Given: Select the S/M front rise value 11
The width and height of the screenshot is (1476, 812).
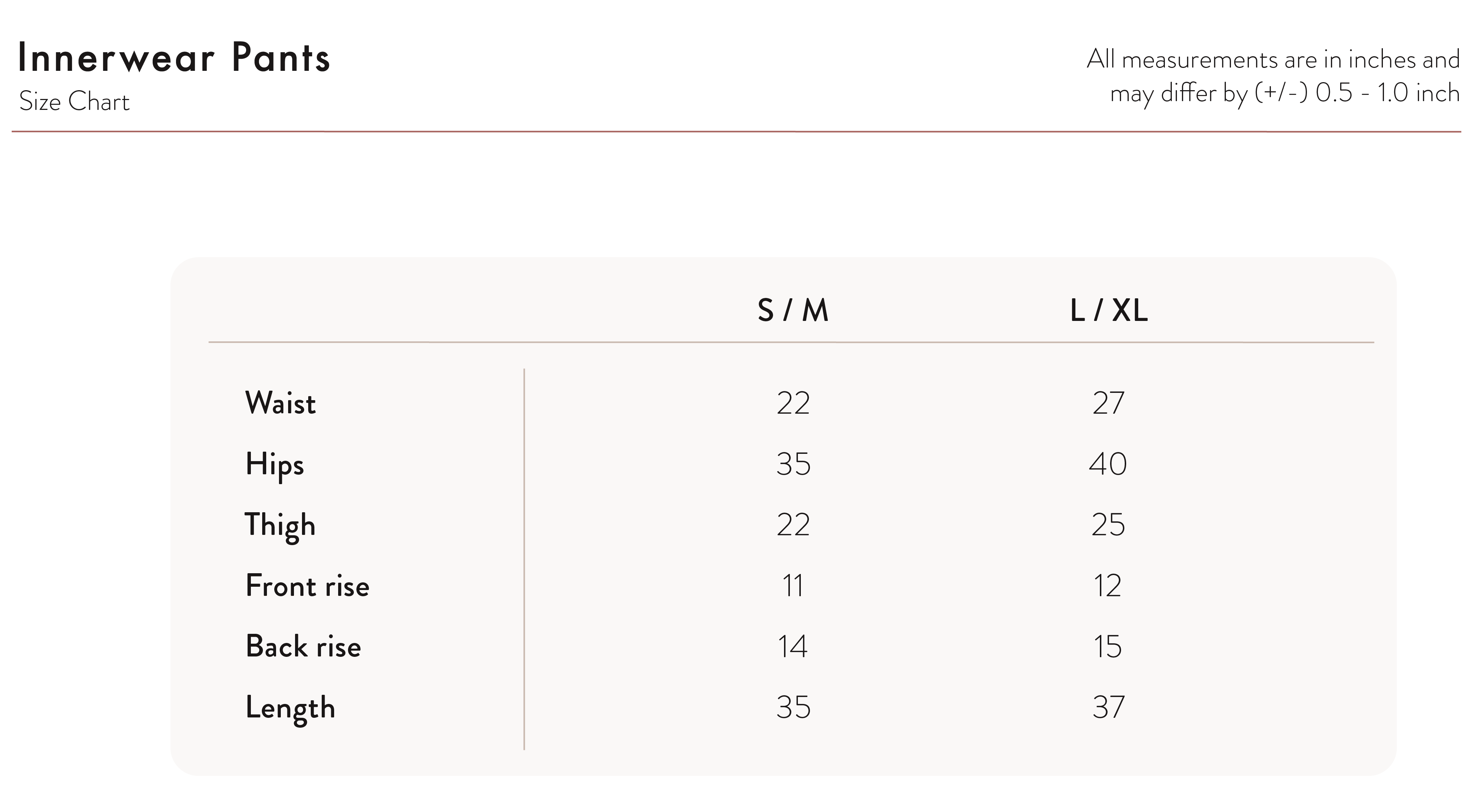Looking at the screenshot, I should [x=793, y=586].
